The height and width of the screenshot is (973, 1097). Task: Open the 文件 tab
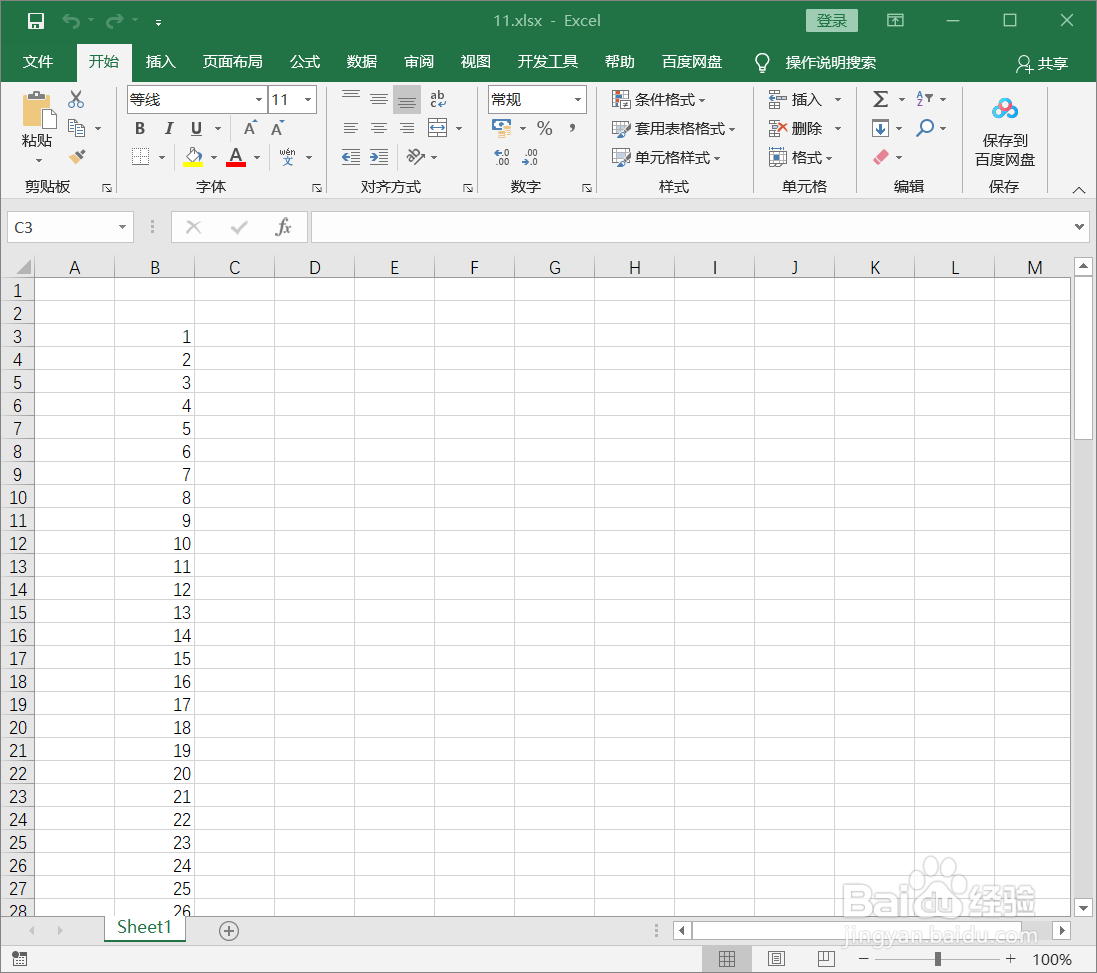click(38, 62)
